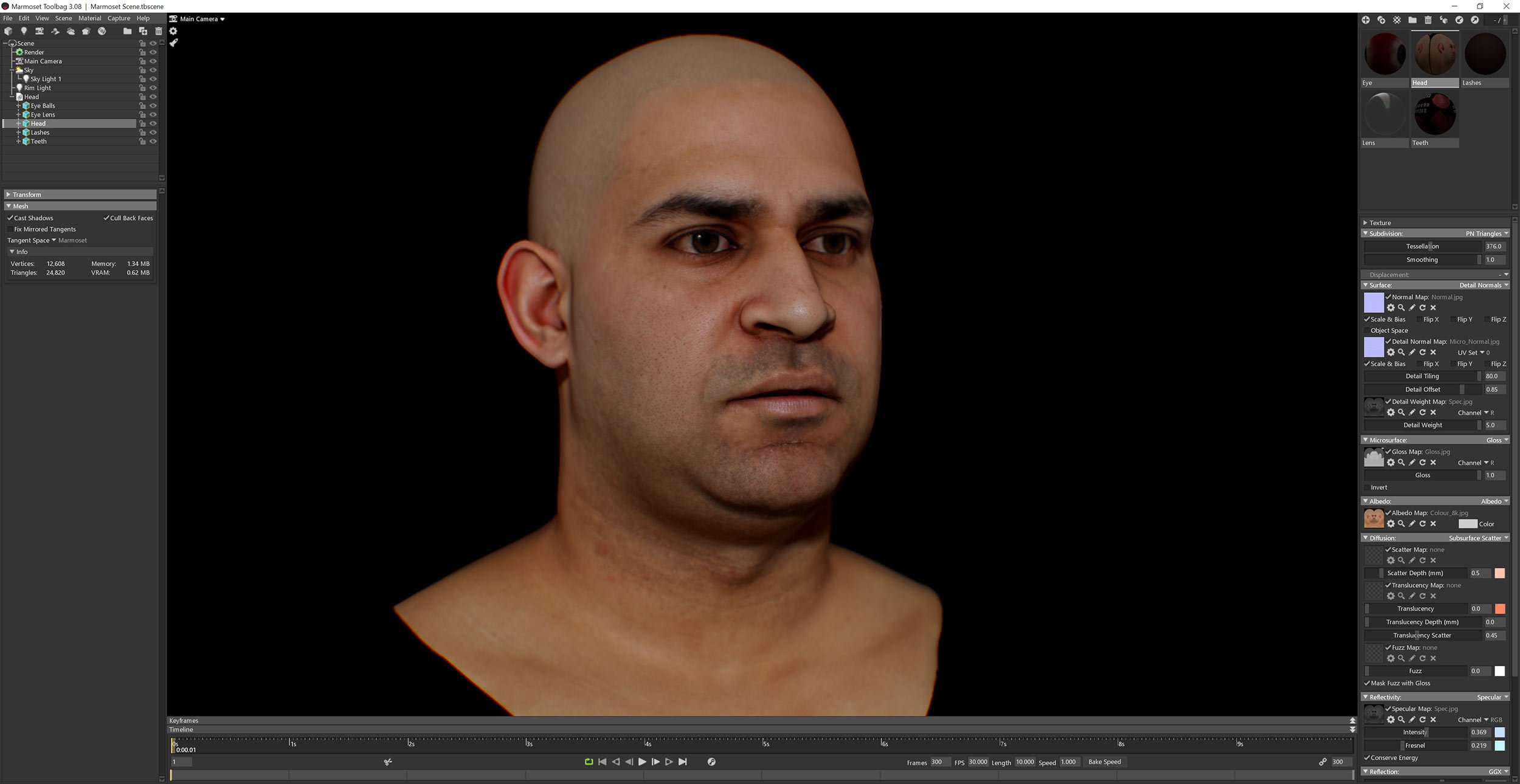The width and height of the screenshot is (1520, 784).
Task: Add a new camera with the camera toolbar icon
Action: pyautogui.click(x=39, y=32)
